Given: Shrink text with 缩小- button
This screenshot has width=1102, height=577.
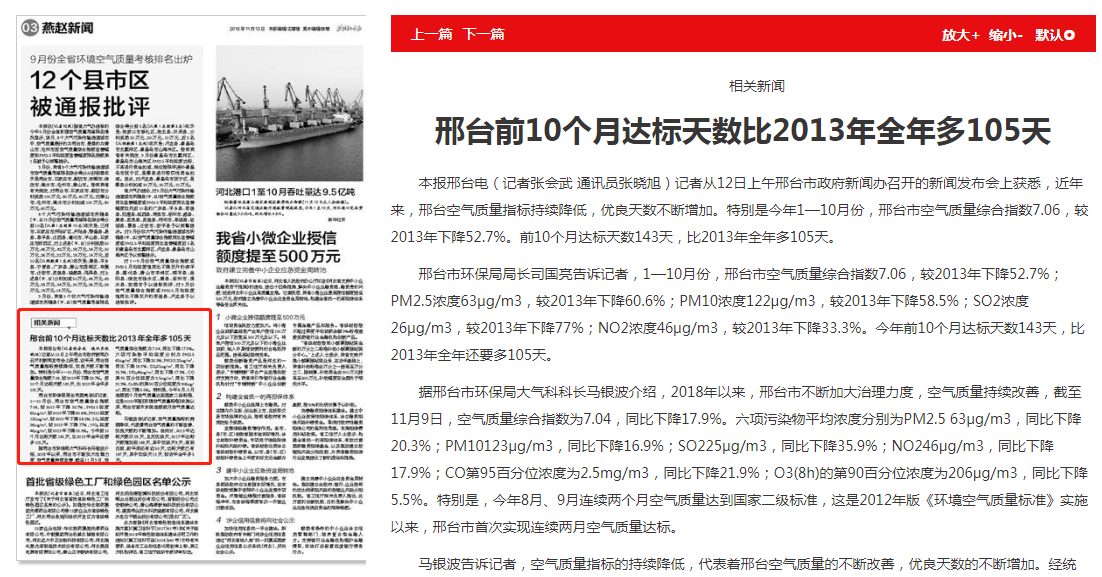Looking at the screenshot, I should tap(1005, 35).
